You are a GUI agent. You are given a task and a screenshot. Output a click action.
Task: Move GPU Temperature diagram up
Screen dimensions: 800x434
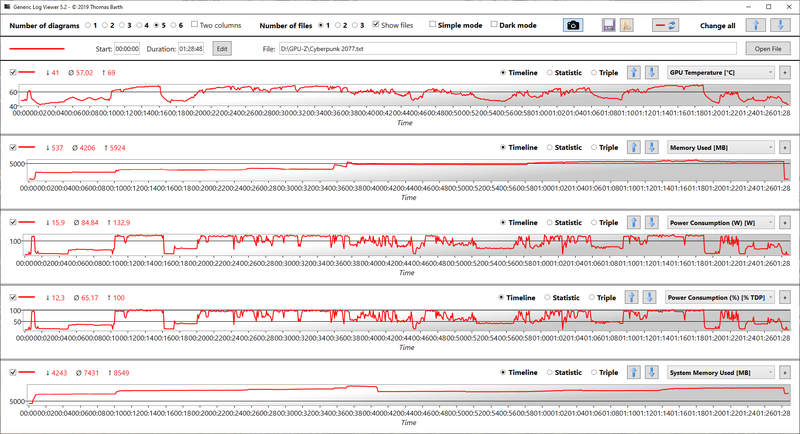tap(634, 72)
